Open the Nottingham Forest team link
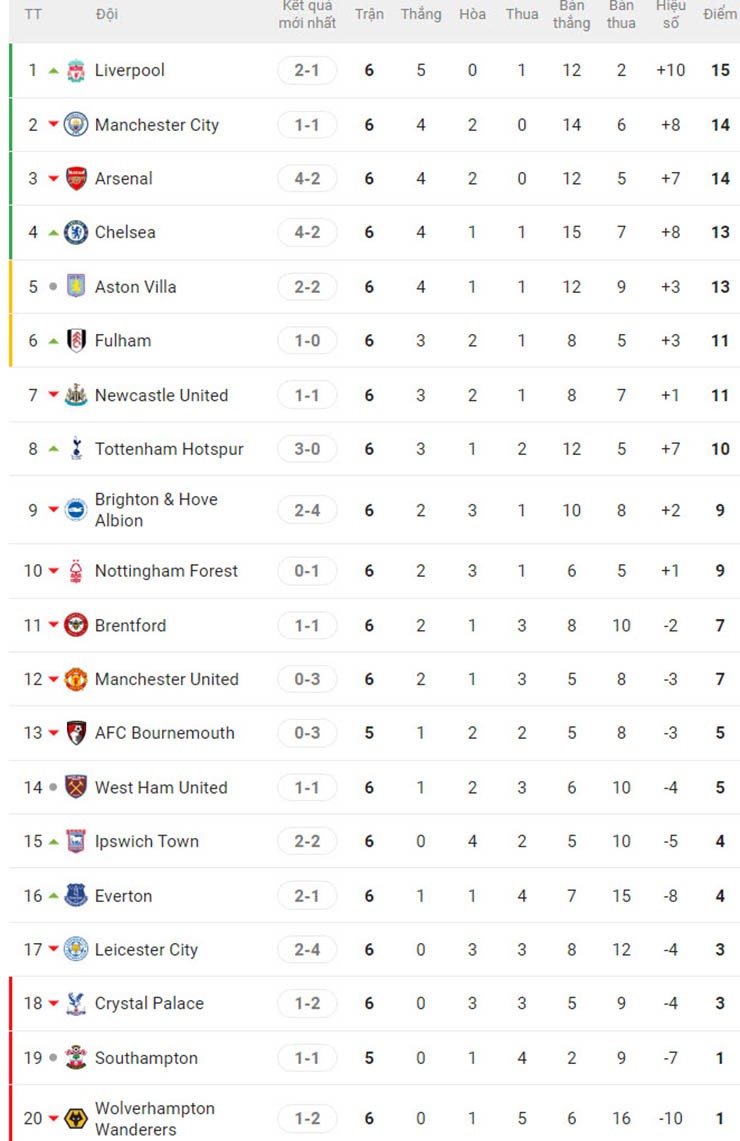 tap(166, 571)
